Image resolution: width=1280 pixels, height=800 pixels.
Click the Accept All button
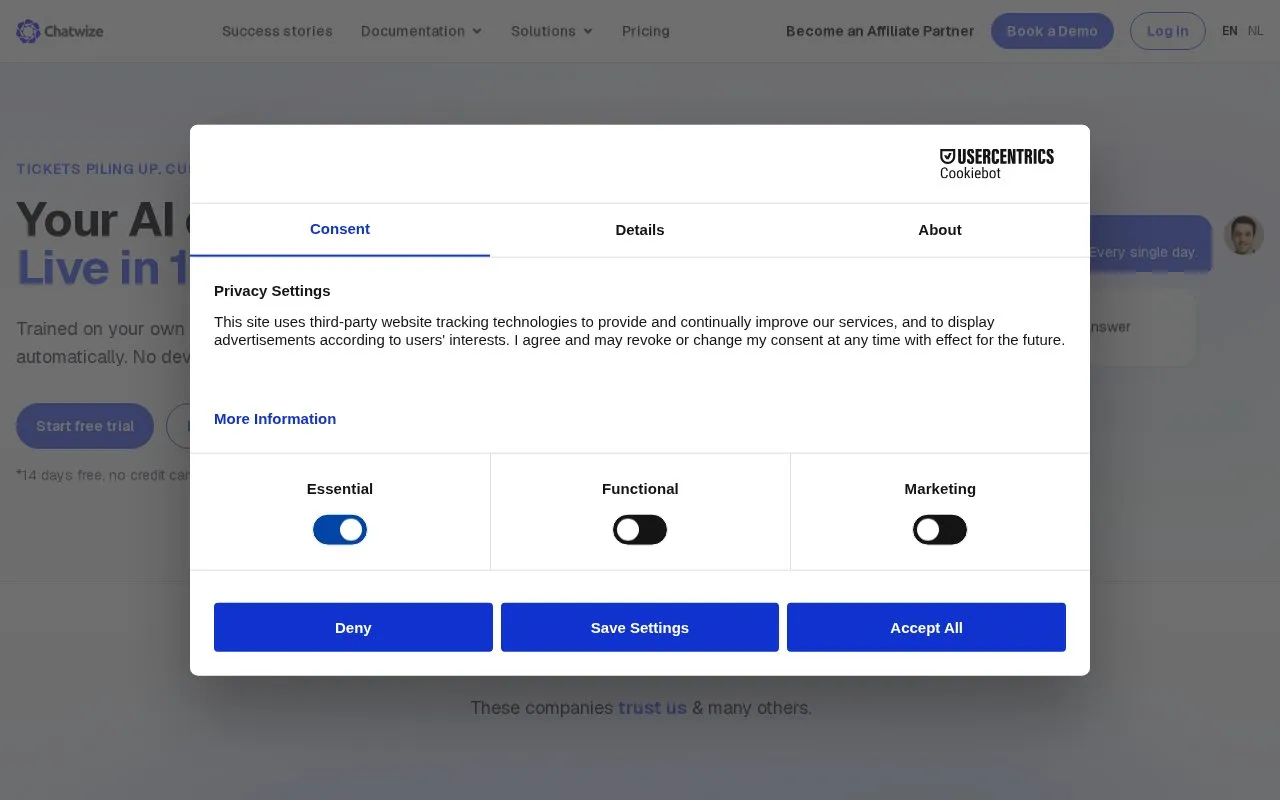[926, 627]
